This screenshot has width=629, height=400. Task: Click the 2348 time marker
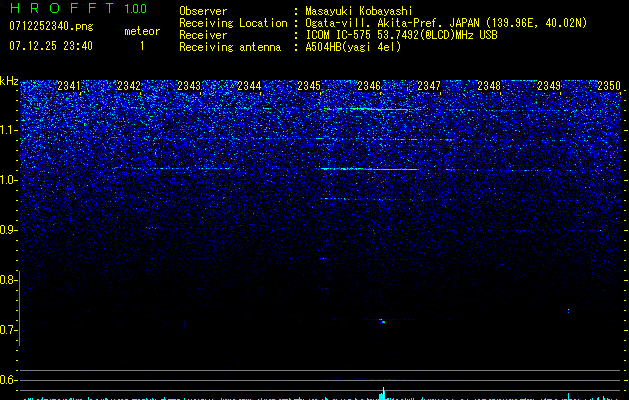click(x=489, y=86)
